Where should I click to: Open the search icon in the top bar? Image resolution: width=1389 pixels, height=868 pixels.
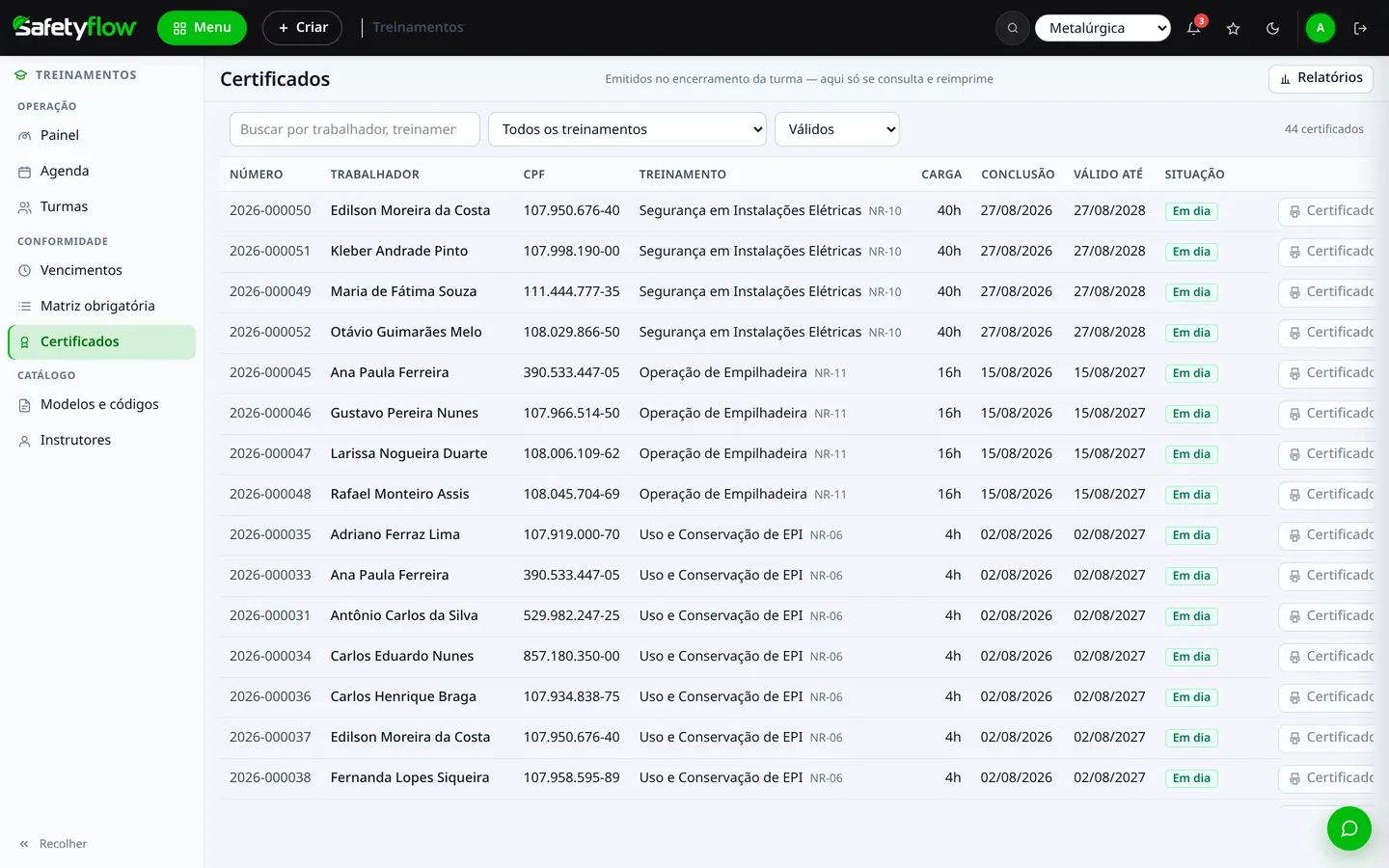pyautogui.click(x=1013, y=28)
